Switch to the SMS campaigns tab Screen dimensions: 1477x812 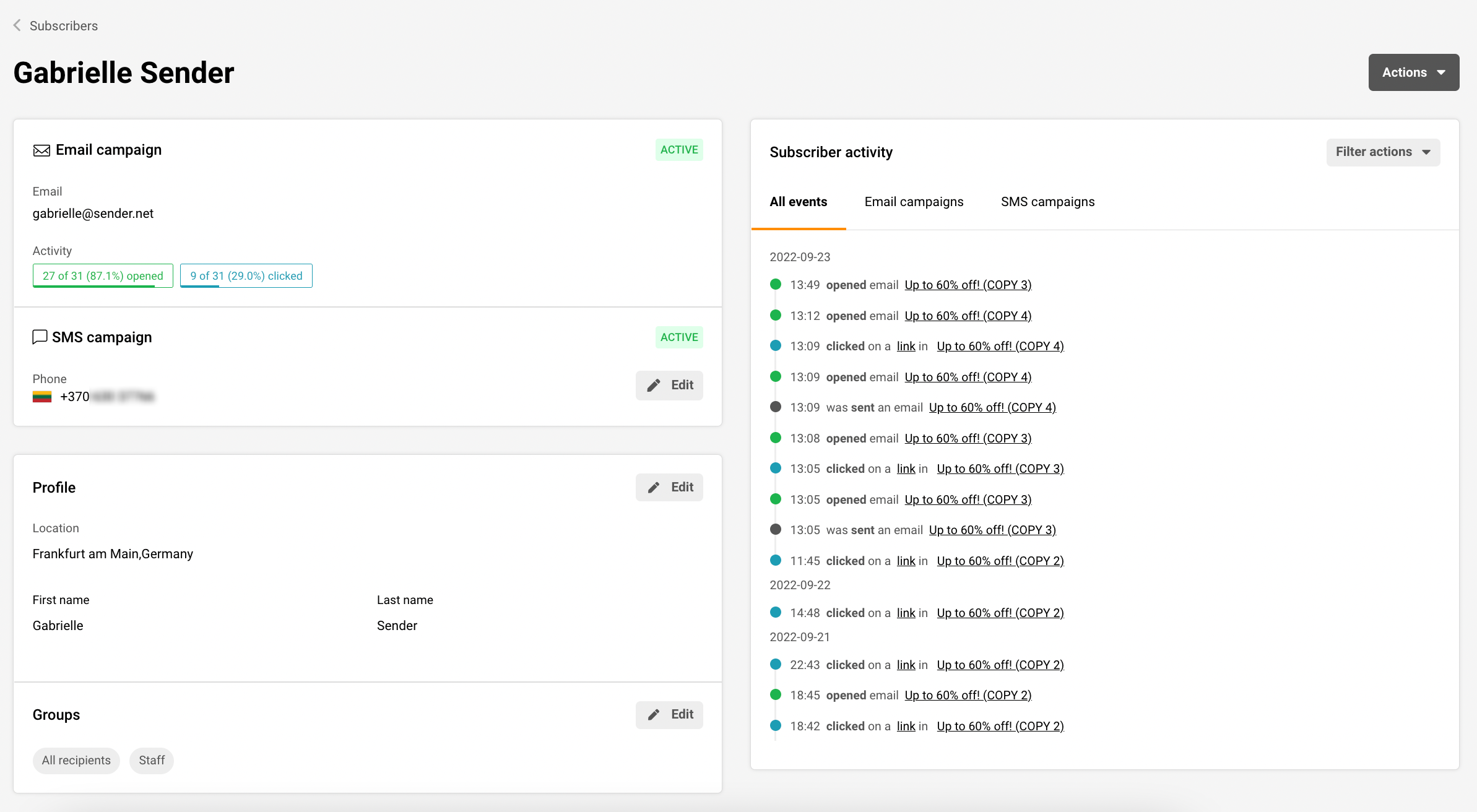(x=1047, y=202)
